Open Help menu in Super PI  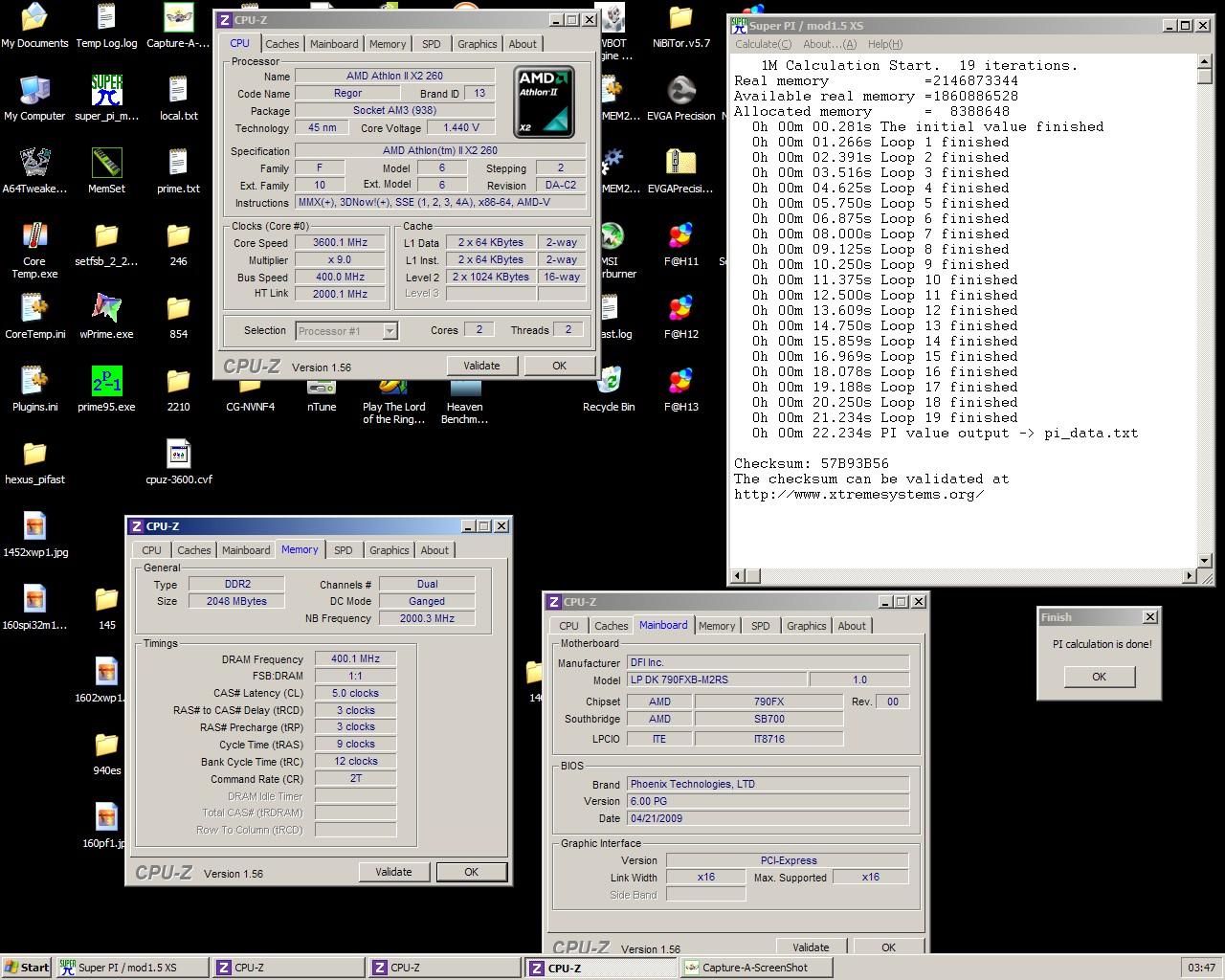click(885, 44)
